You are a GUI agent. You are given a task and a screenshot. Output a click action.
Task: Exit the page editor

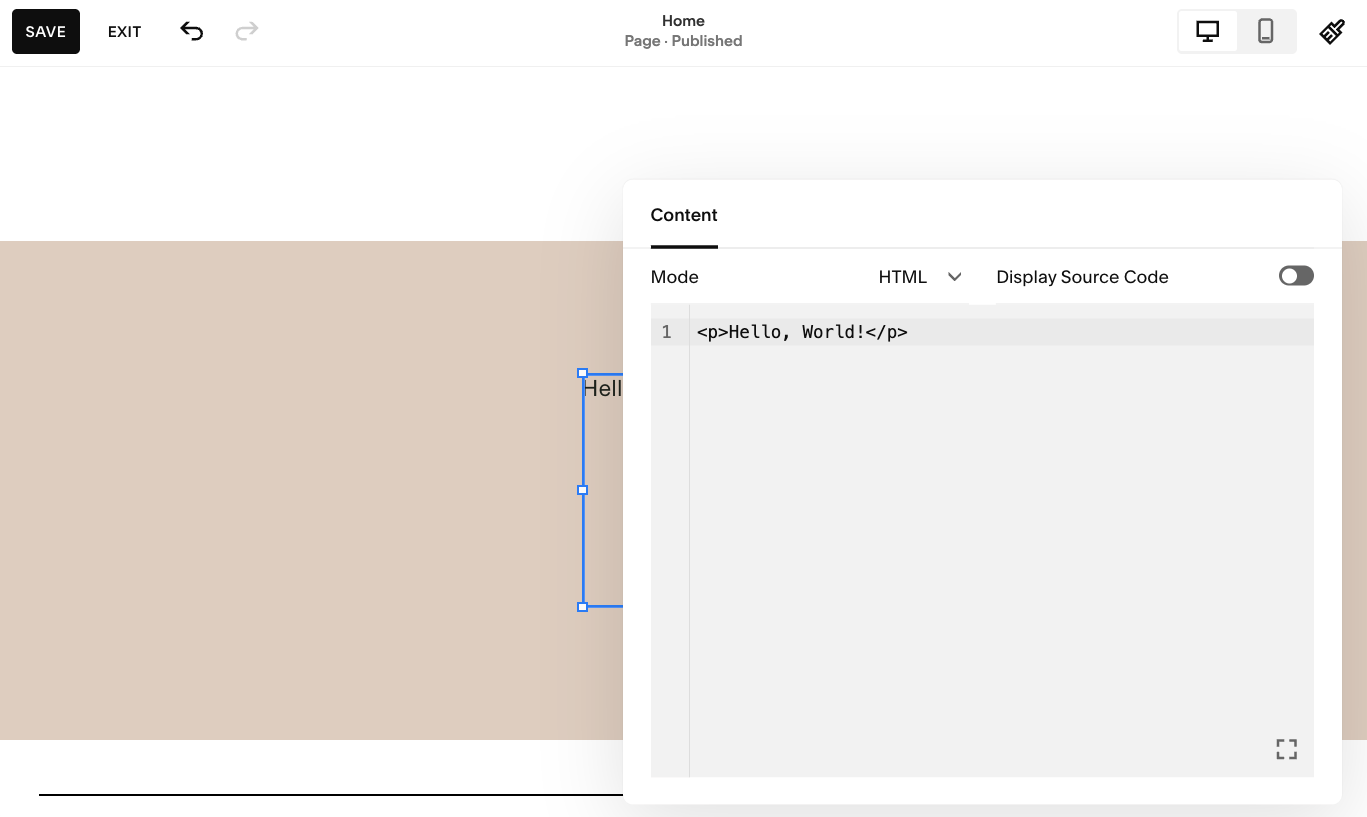pos(124,31)
